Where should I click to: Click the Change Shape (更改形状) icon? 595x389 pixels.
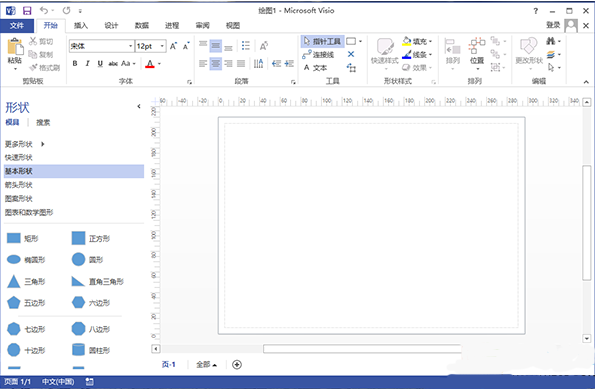529,47
